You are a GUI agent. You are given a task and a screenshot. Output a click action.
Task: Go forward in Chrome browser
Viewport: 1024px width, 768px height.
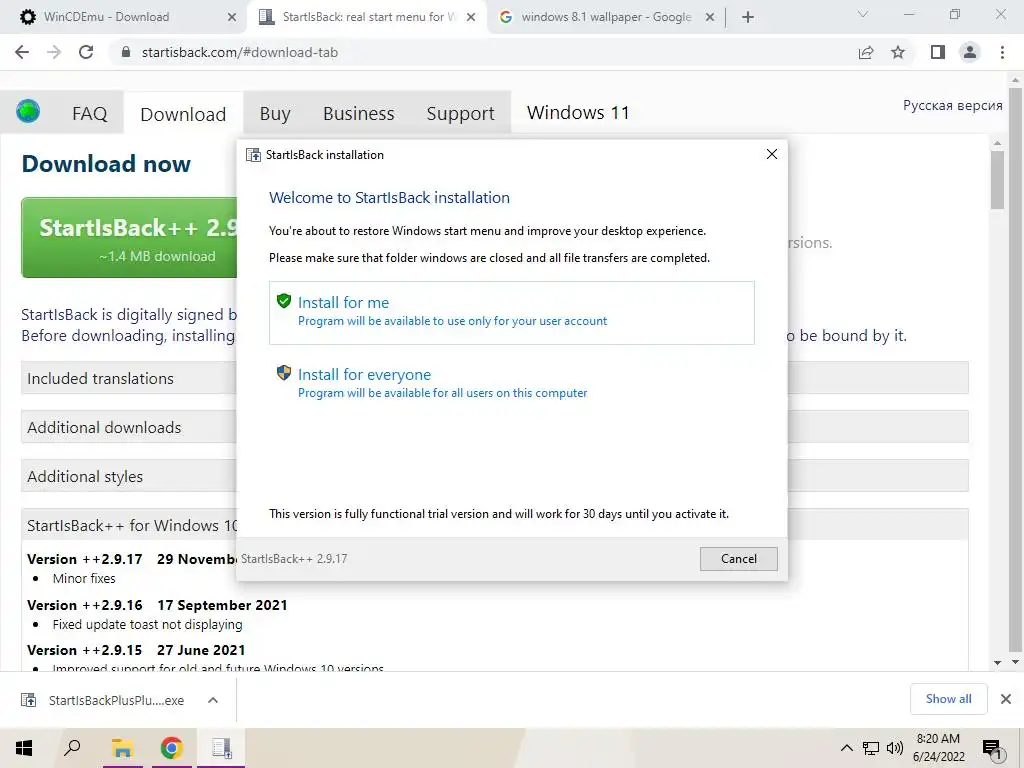click(x=54, y=52)
